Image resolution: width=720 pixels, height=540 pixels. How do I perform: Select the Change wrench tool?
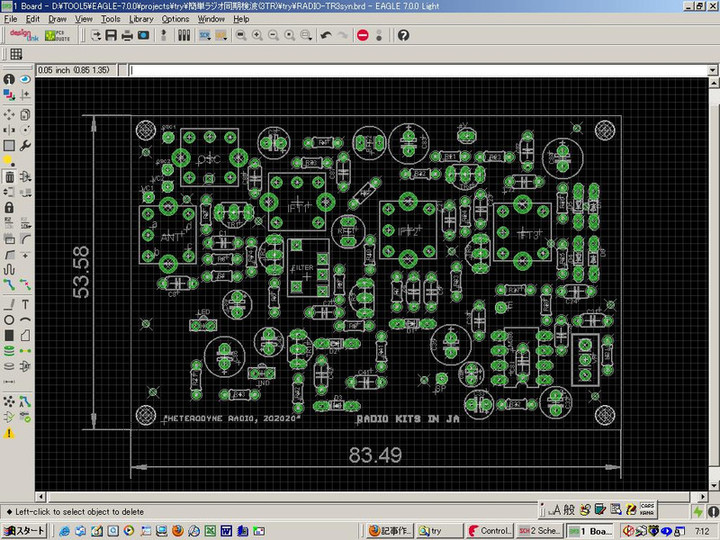pos(25,145)
